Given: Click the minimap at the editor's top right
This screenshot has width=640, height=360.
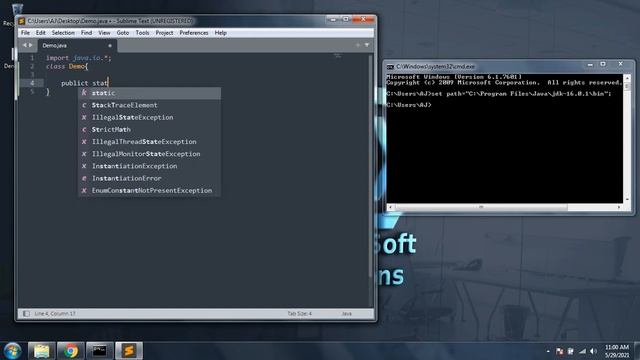Looking at the screenshot, I should (x=338, y=56).
